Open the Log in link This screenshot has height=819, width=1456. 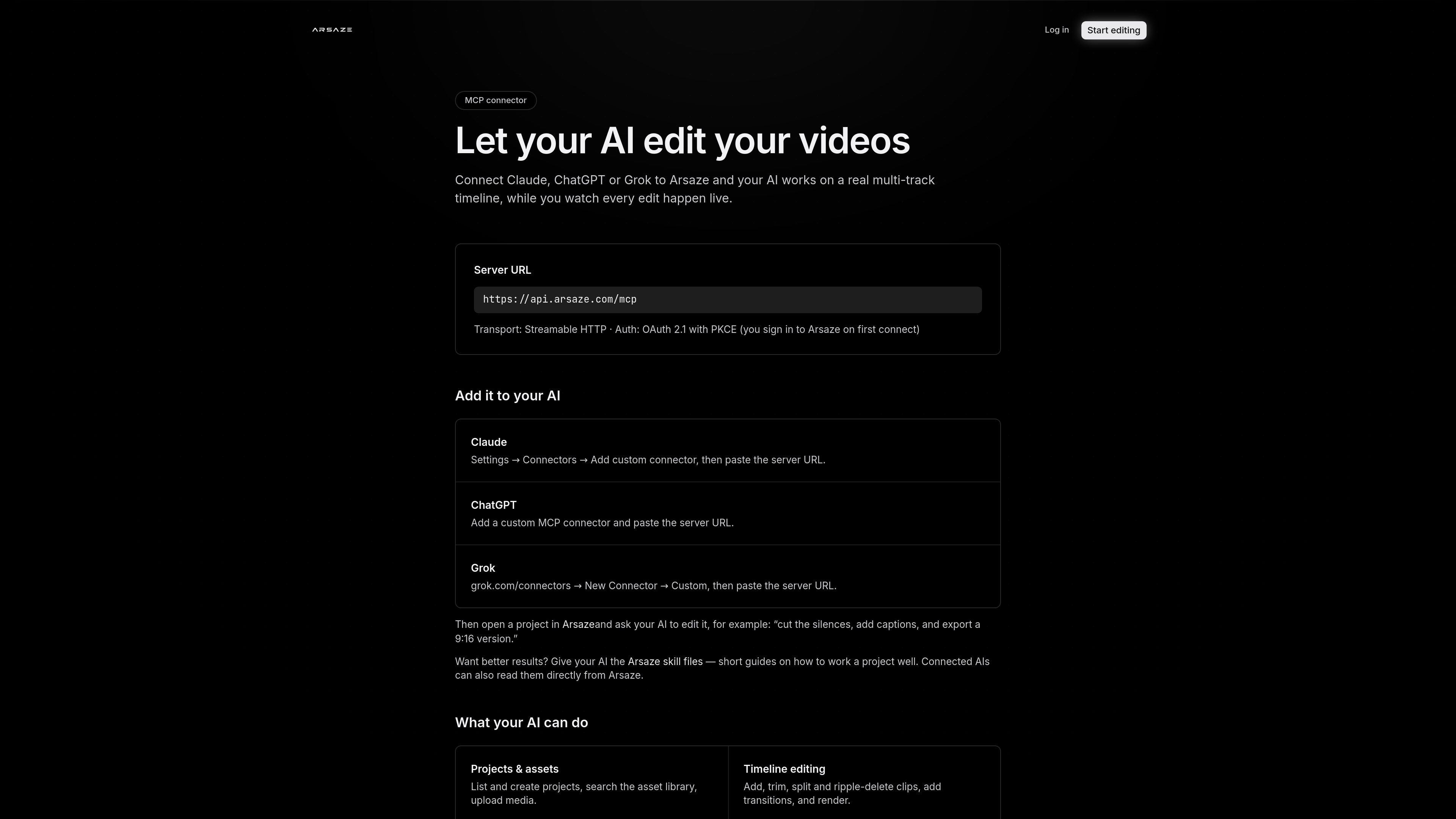click(1056, 30)
